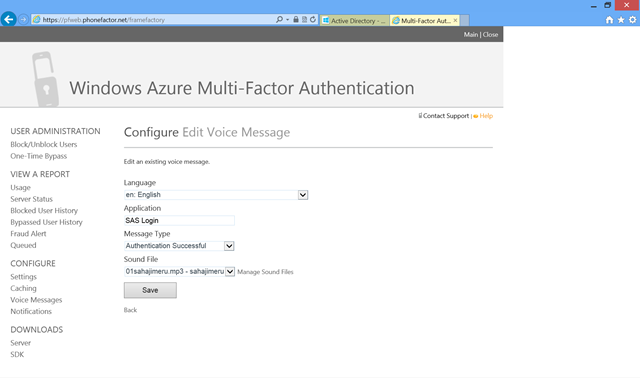Open Notifications configuration
Viewport: 640px width, 378px height.
tap(31, 311)
